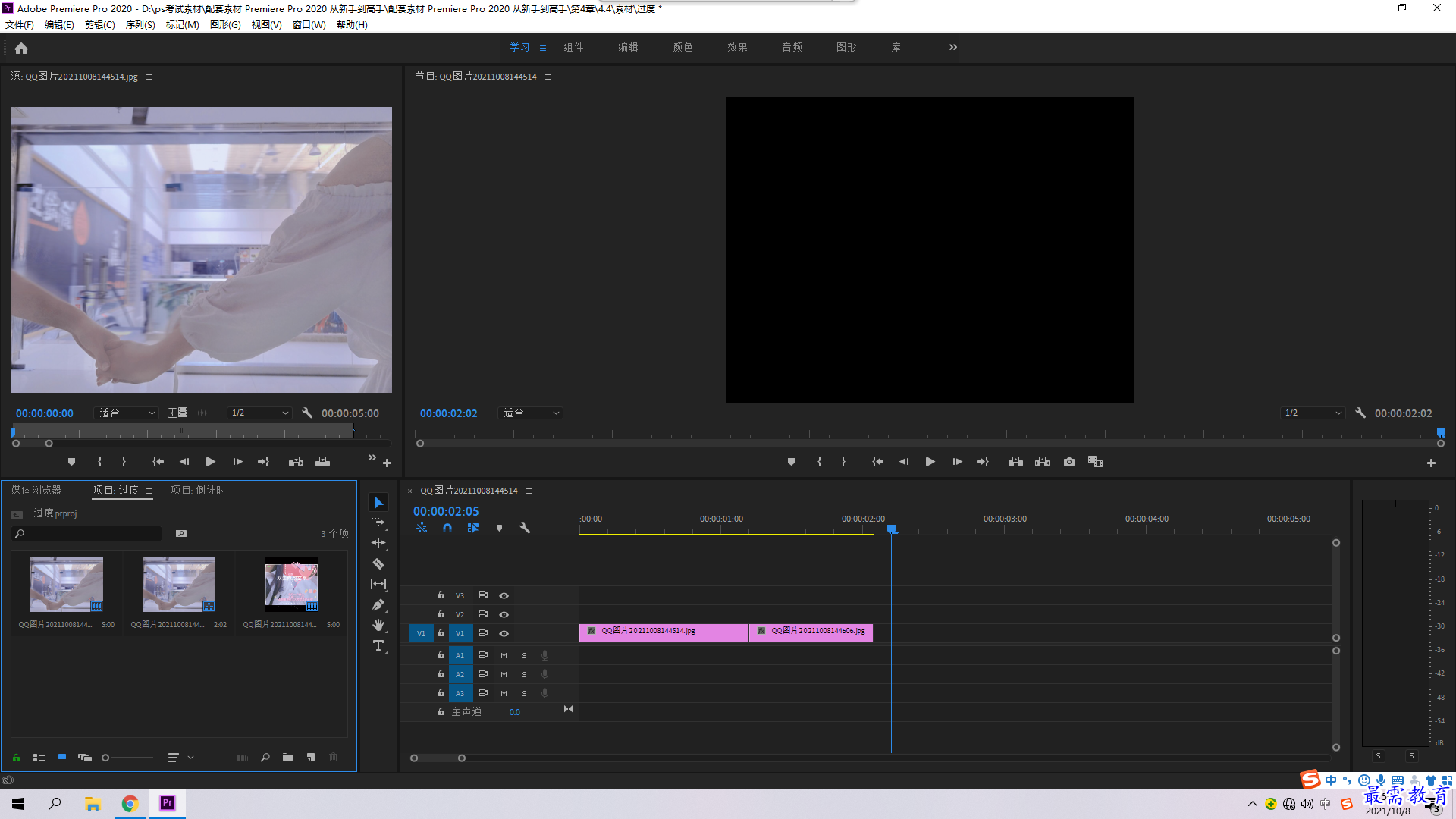Click Source monitor button editor plus

(x=387, y=463)
